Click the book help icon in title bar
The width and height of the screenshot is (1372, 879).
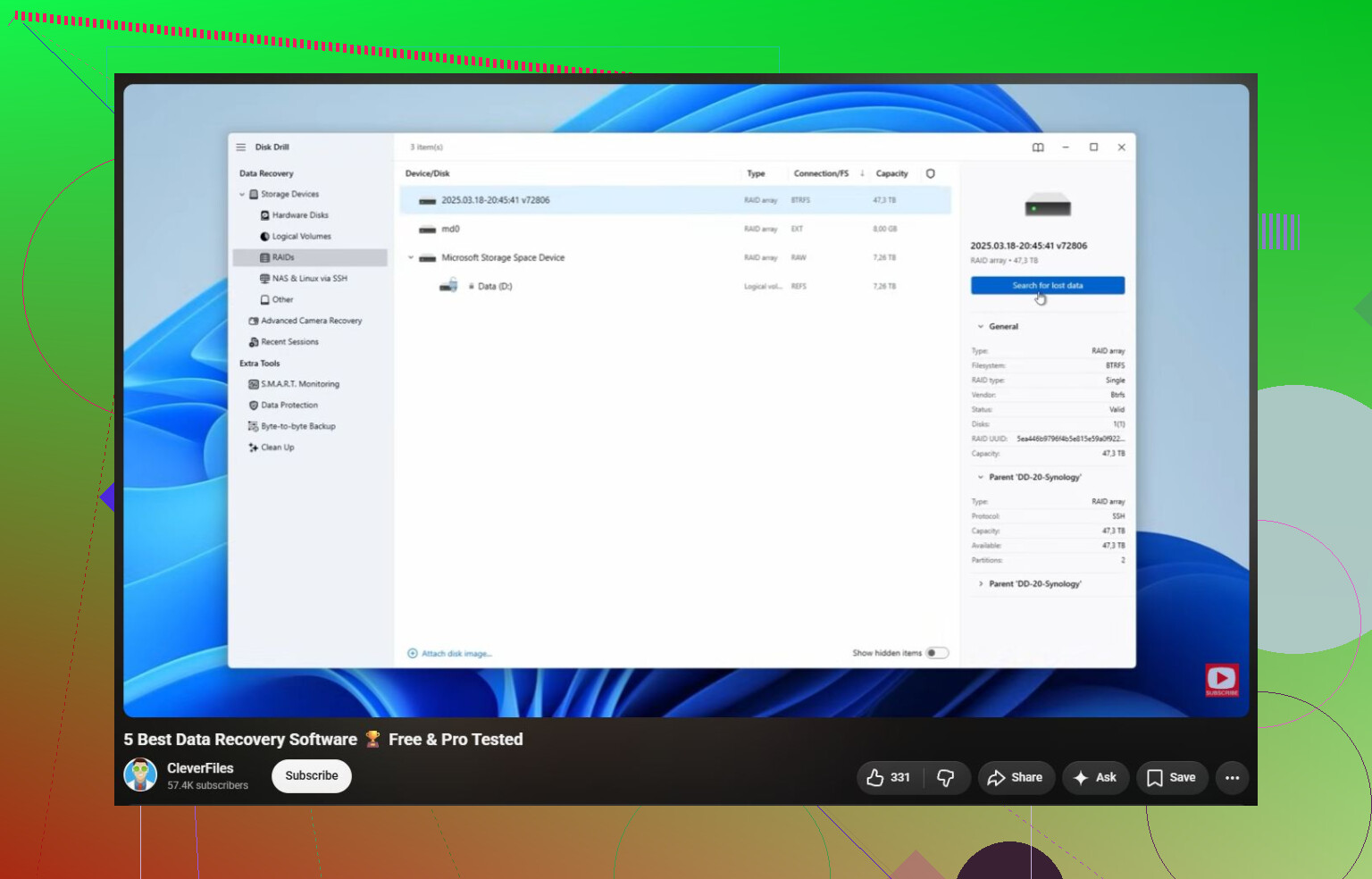pos(1038,147)
